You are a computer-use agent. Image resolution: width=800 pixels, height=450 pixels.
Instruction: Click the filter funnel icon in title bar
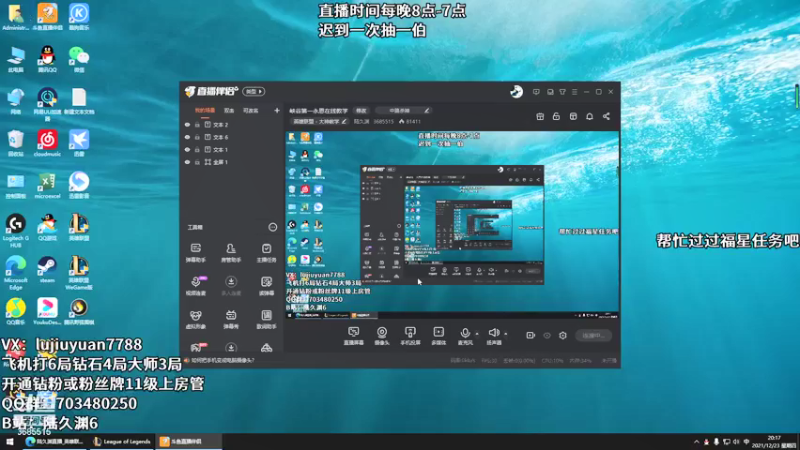tap(562, 92)
